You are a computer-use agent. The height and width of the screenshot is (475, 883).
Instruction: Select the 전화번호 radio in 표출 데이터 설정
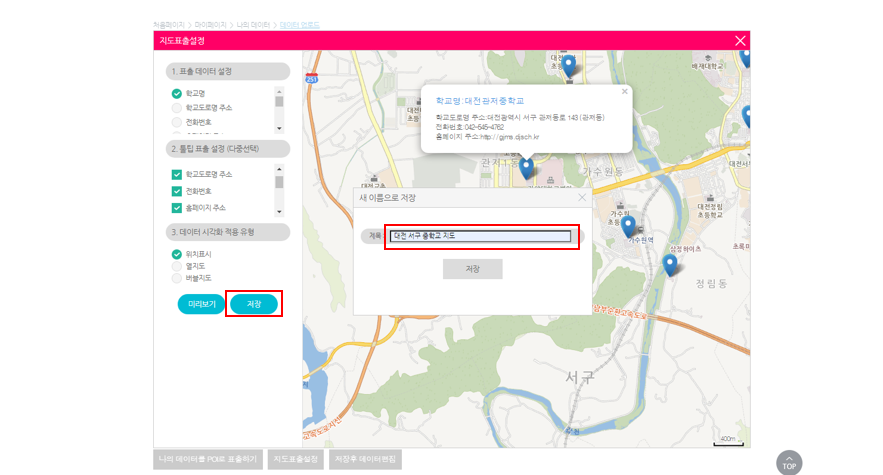click(x=177, y=122)
